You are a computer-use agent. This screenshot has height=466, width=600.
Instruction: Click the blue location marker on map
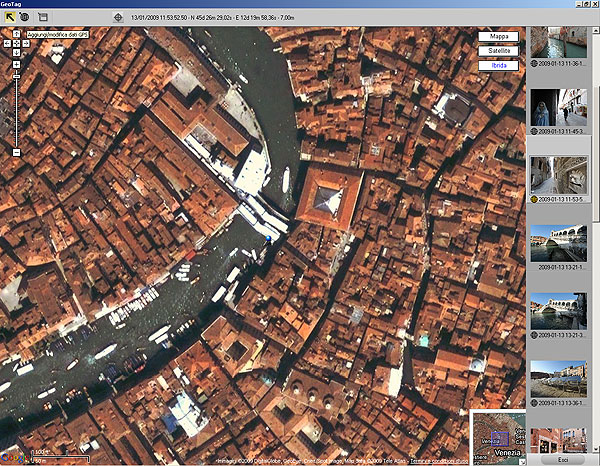(269, 239)
